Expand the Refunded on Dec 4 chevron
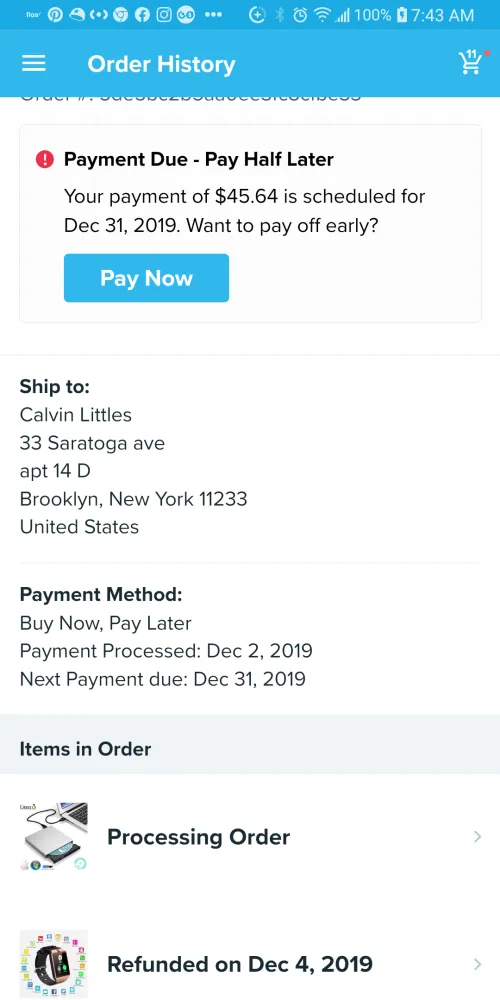Image resolution: width=500 pixels, height=1000 pixels. [478, 964]
